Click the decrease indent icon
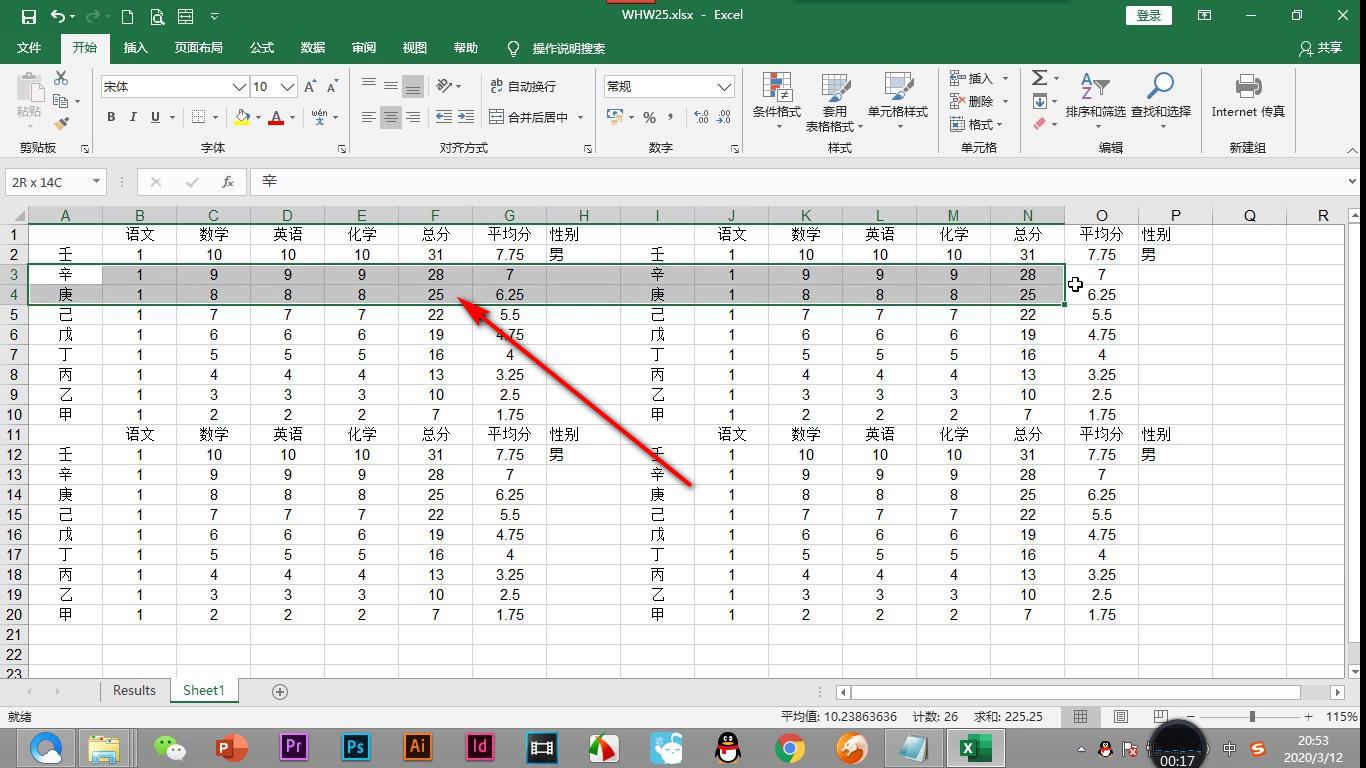Screen dimensions: 1366x768 tap(444, 118)
